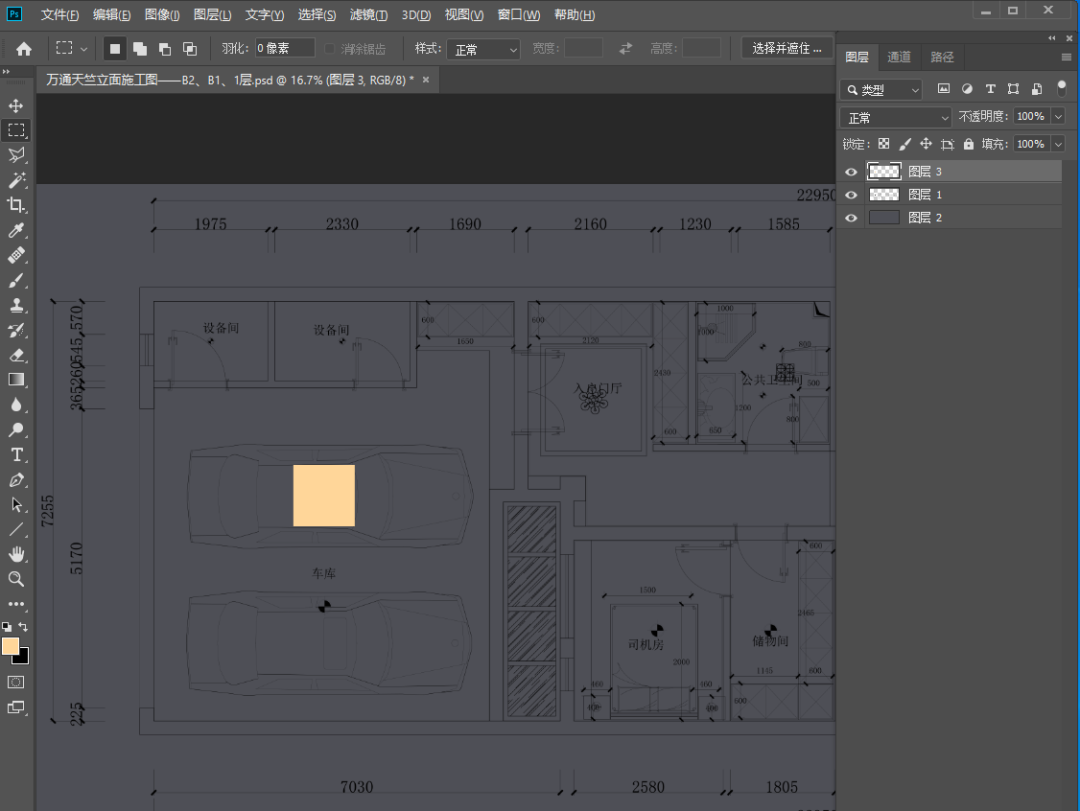Select the Type tool

[16, 455]
